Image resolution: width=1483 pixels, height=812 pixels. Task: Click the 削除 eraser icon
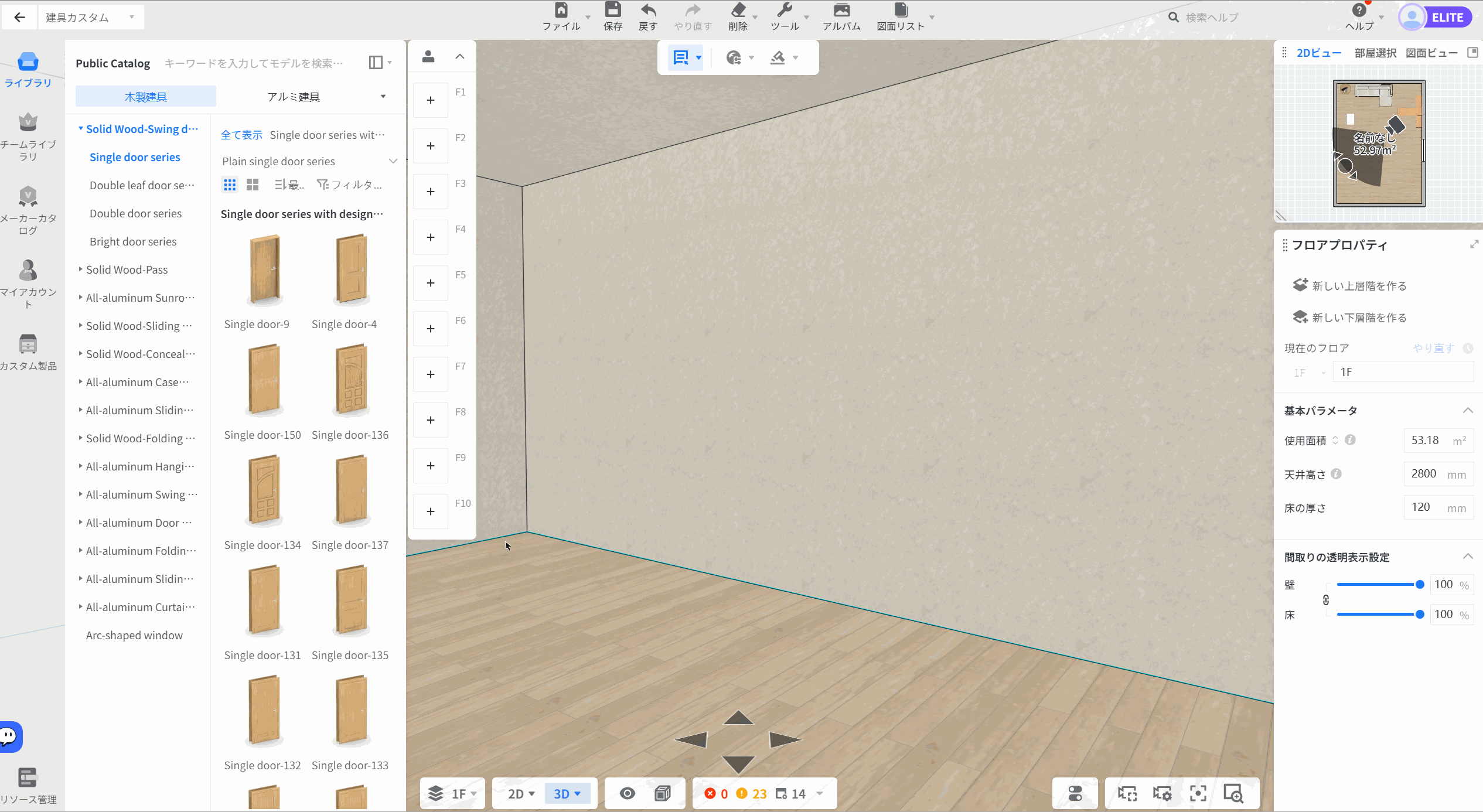[738, 11]
